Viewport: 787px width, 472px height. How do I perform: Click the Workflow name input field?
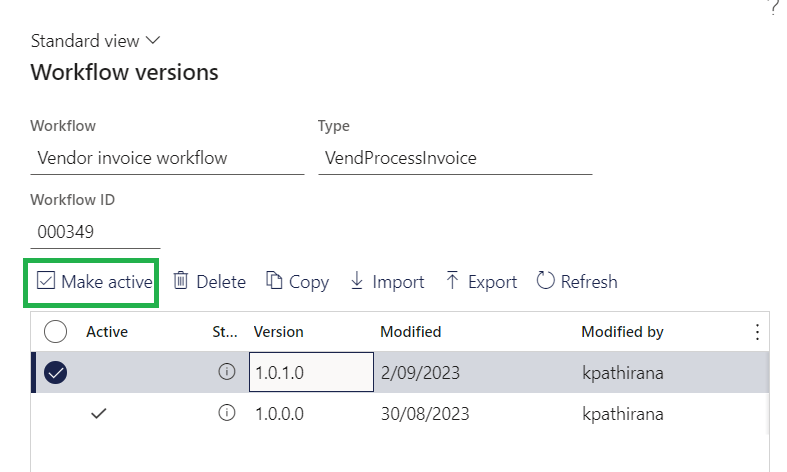[x=167, y=158]
